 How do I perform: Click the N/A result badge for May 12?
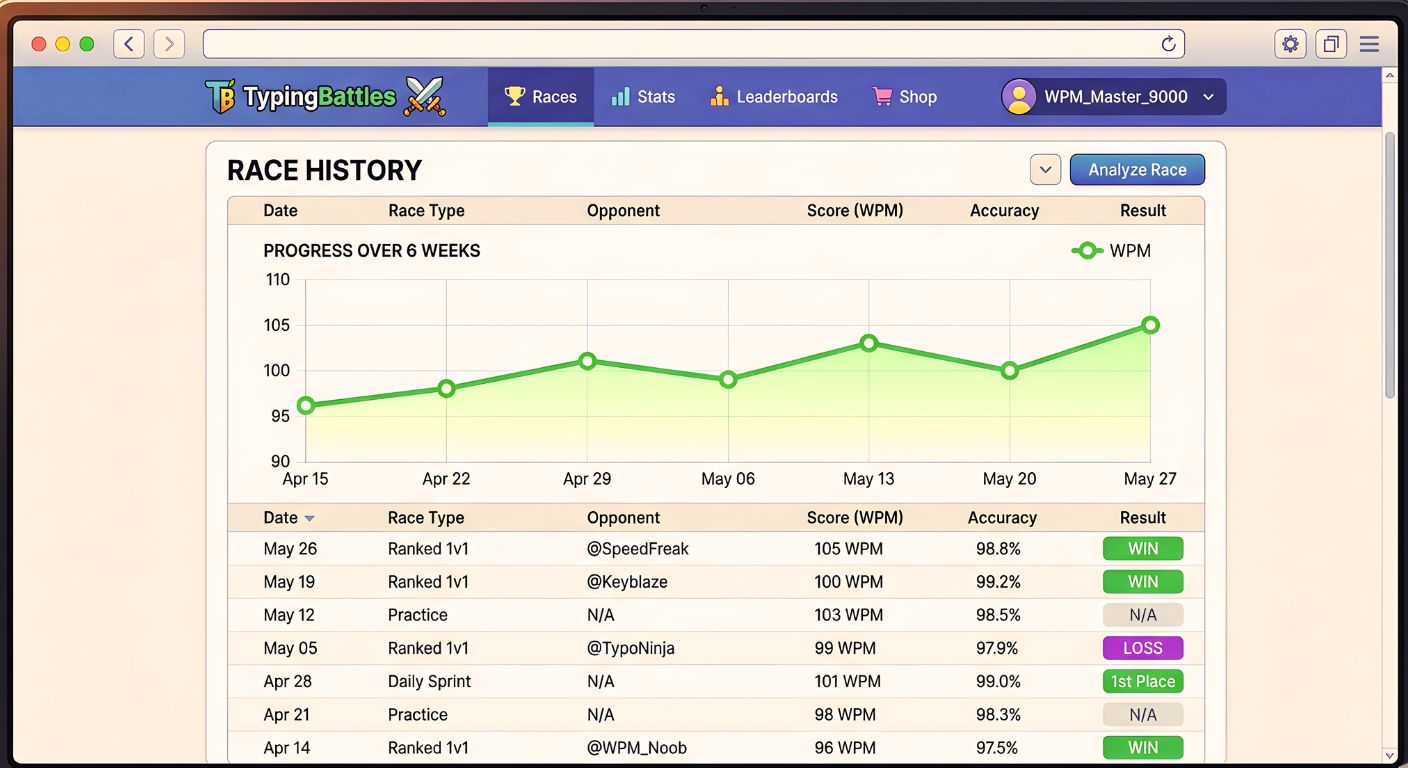(1143, 615)
